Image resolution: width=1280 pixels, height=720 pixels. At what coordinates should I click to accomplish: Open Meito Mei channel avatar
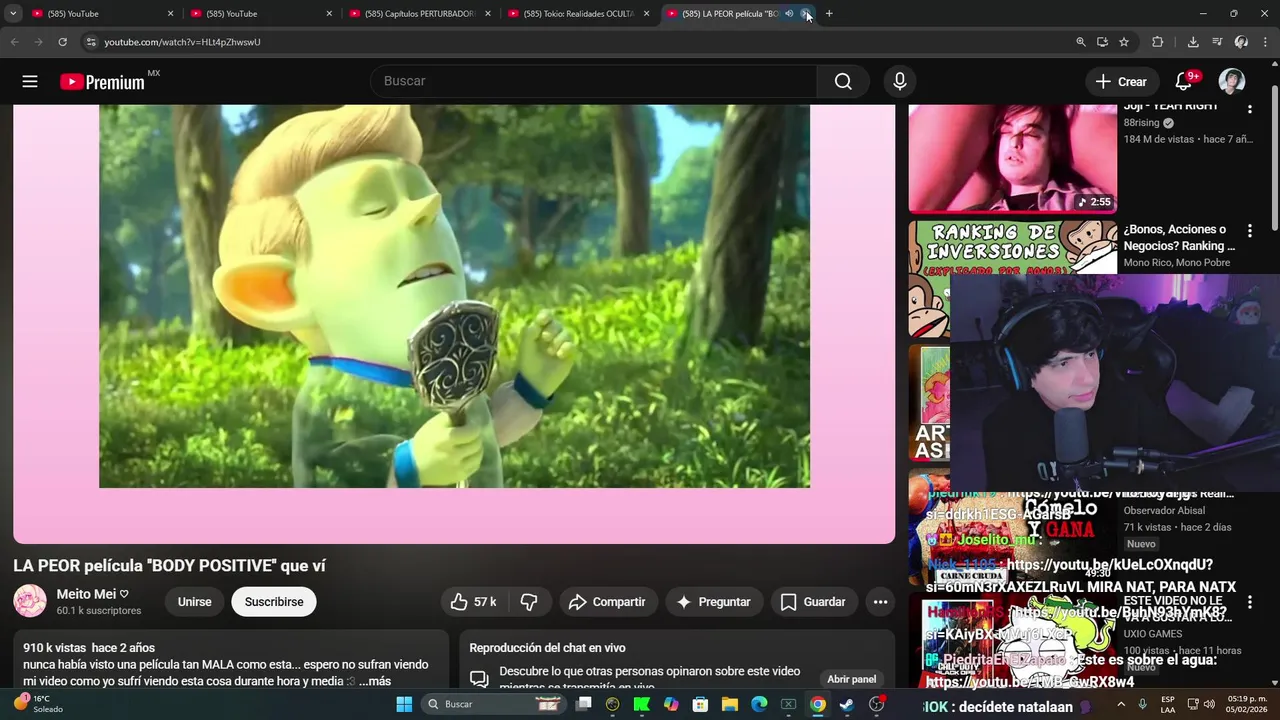[x=30, y=601]
